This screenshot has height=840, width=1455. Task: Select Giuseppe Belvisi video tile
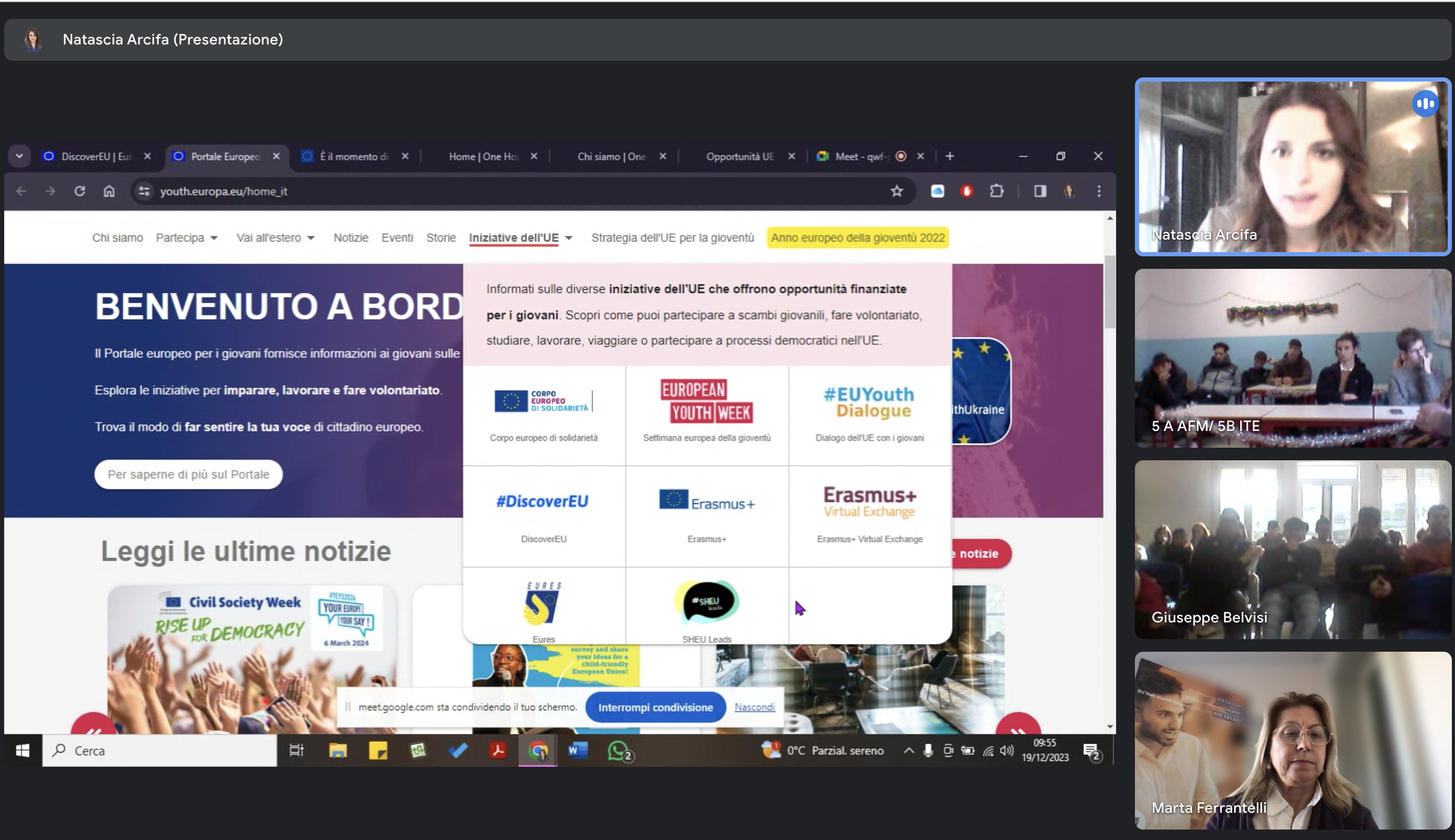click(1292, 549)
